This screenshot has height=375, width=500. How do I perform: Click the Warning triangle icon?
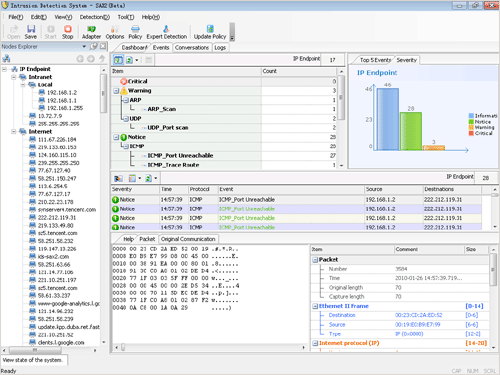coord(124,90)
